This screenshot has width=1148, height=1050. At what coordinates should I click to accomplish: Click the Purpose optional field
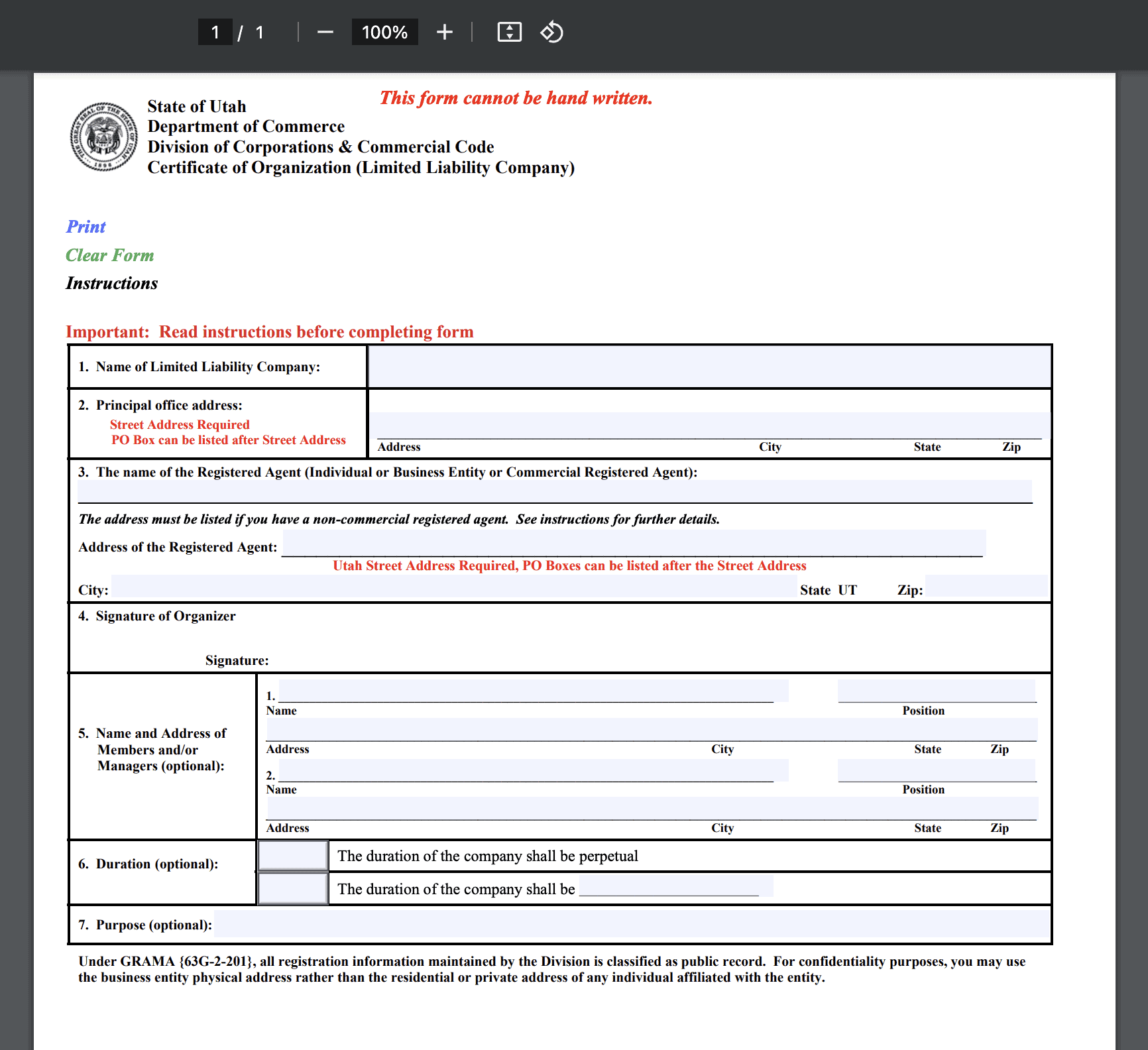coord(630,925)
